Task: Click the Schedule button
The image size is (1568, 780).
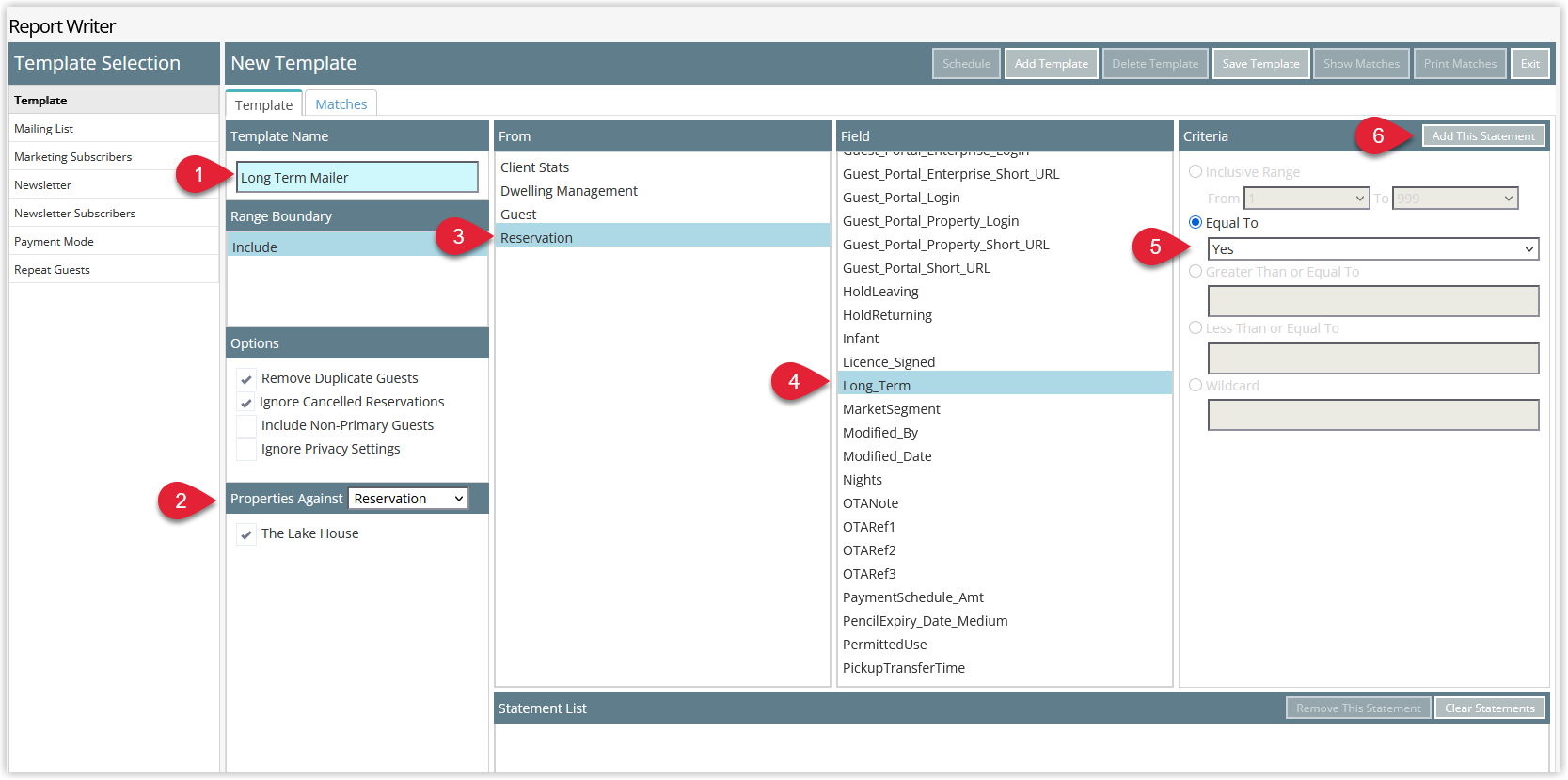Action: [x=966, y=64]
